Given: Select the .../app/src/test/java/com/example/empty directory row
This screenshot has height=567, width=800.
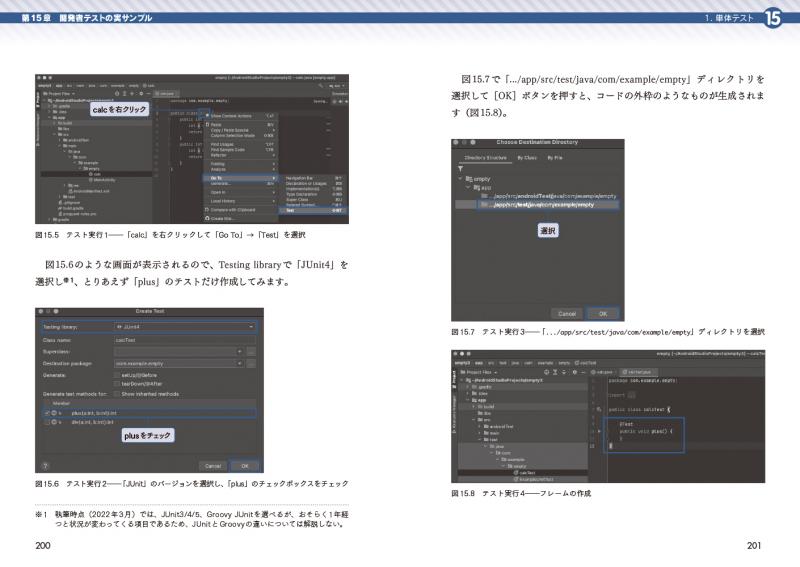Looking at the screenshot, I should click(x=537, y=205).
